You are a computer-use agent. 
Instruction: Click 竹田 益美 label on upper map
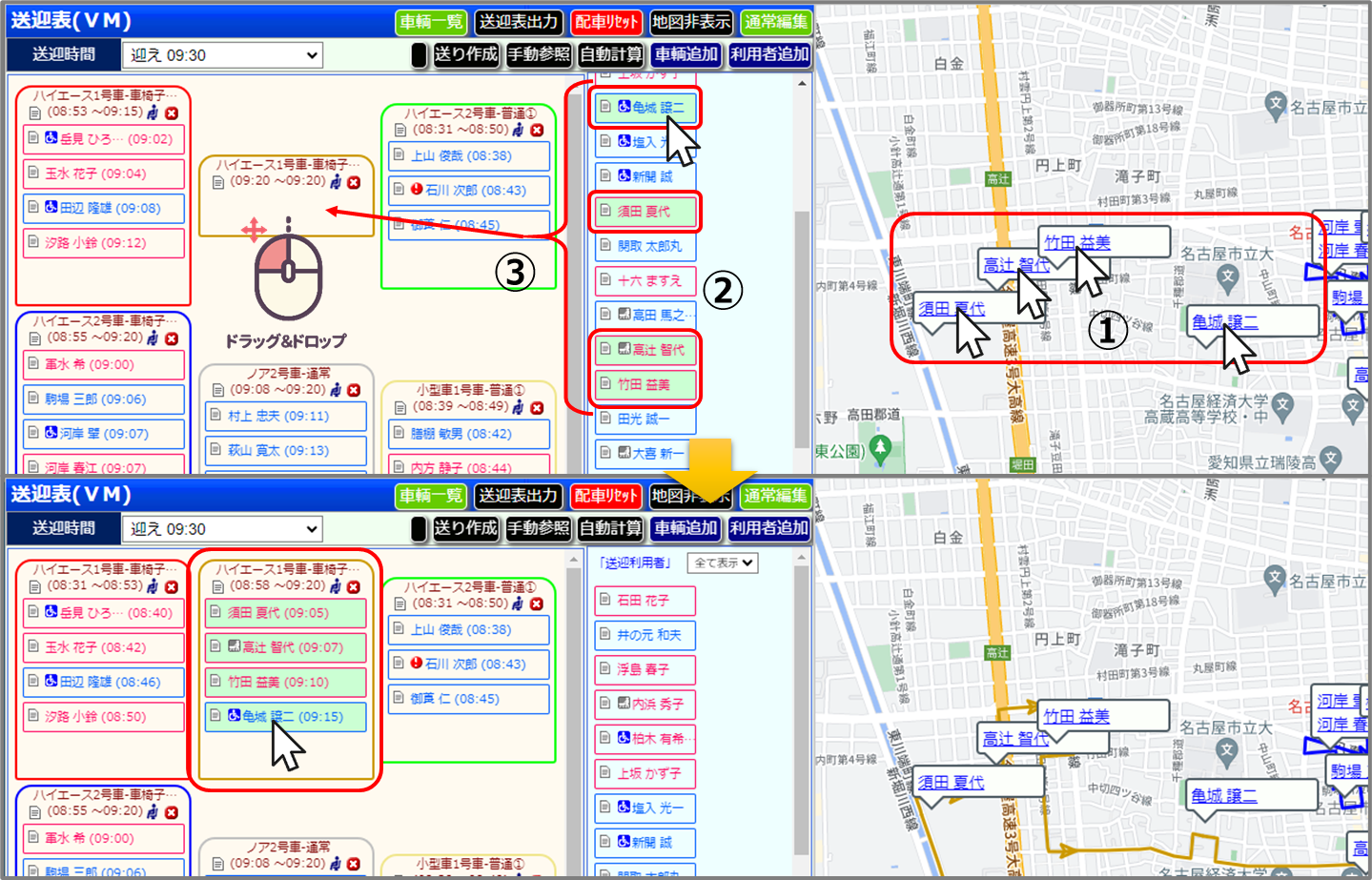pos(1077,242)
